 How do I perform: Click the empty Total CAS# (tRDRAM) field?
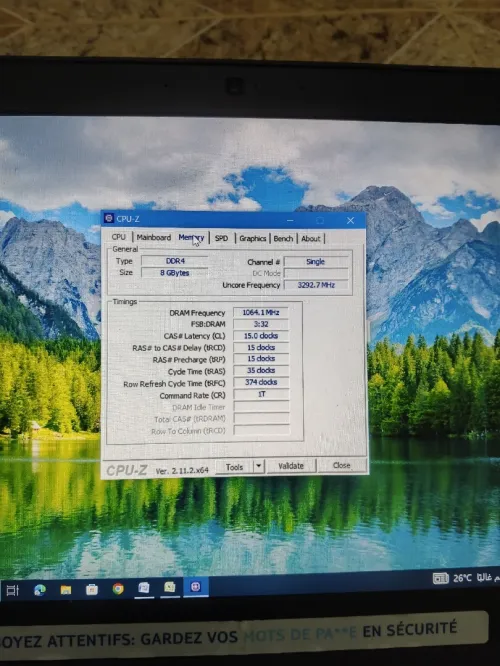[262, 418]
